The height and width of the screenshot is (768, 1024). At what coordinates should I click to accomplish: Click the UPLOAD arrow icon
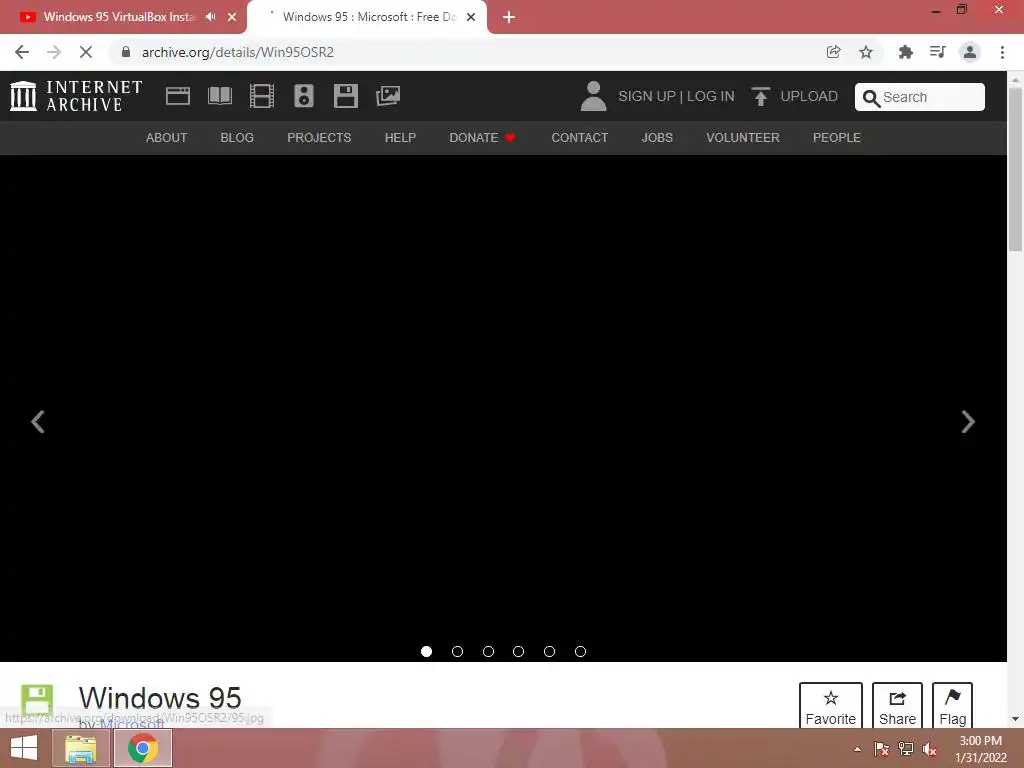[x=760, y=96]
